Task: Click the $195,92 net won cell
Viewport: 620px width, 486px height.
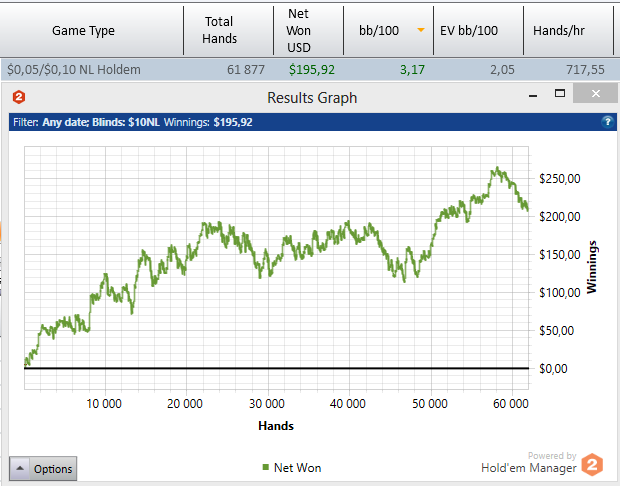Action: pos(312,70)
